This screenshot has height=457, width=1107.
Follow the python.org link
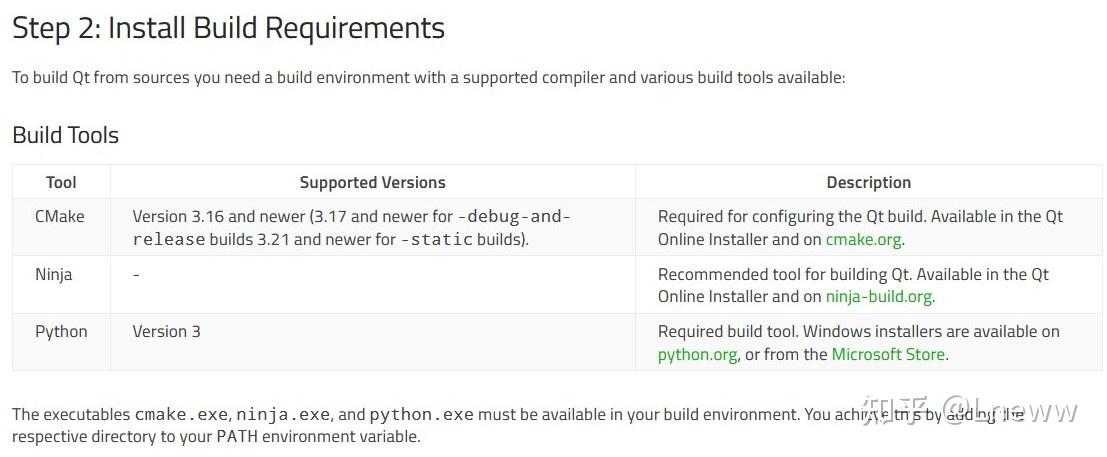click(x=697, y=354)
